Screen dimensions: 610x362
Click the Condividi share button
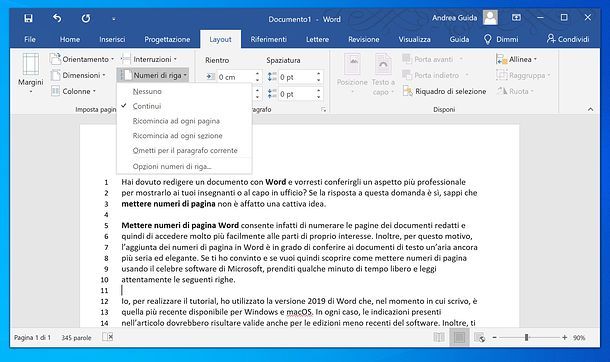point(568,39)
